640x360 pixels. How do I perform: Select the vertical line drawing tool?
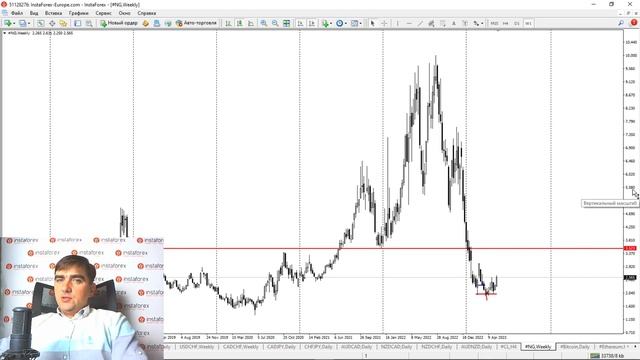(397, 23)
